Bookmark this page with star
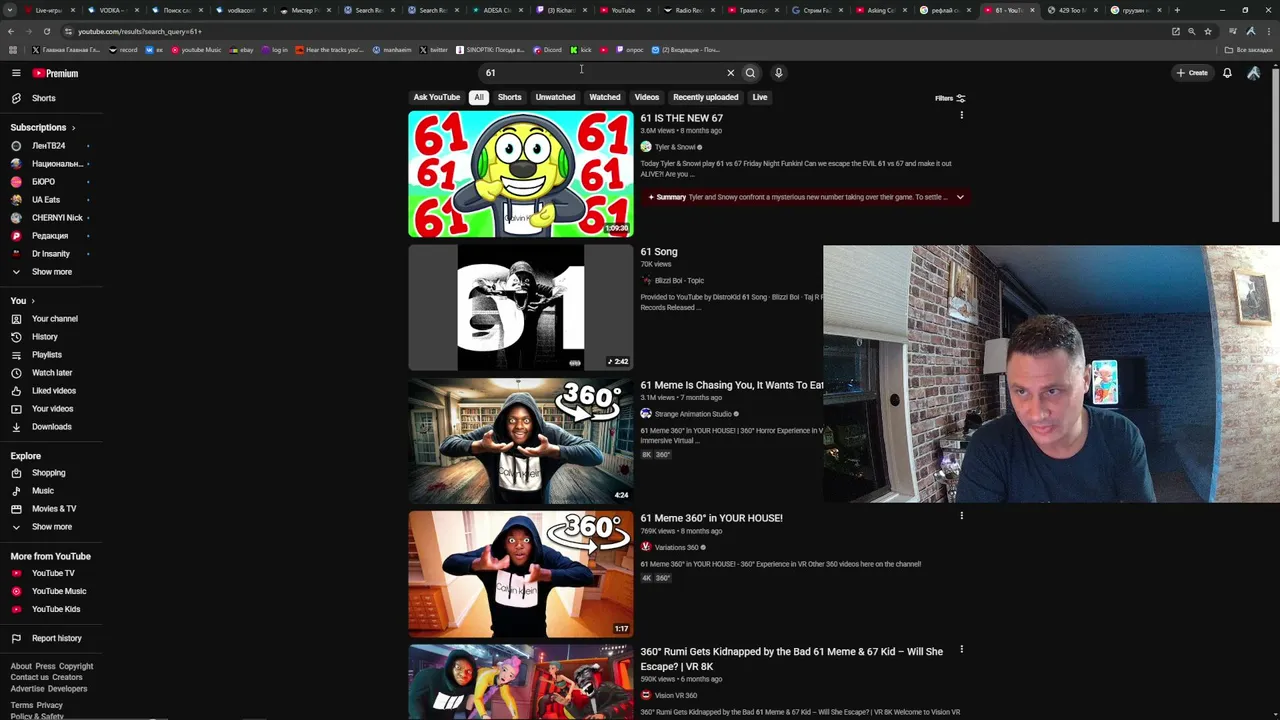This screenshot has width=1280, height=720. click(1208, 31)
